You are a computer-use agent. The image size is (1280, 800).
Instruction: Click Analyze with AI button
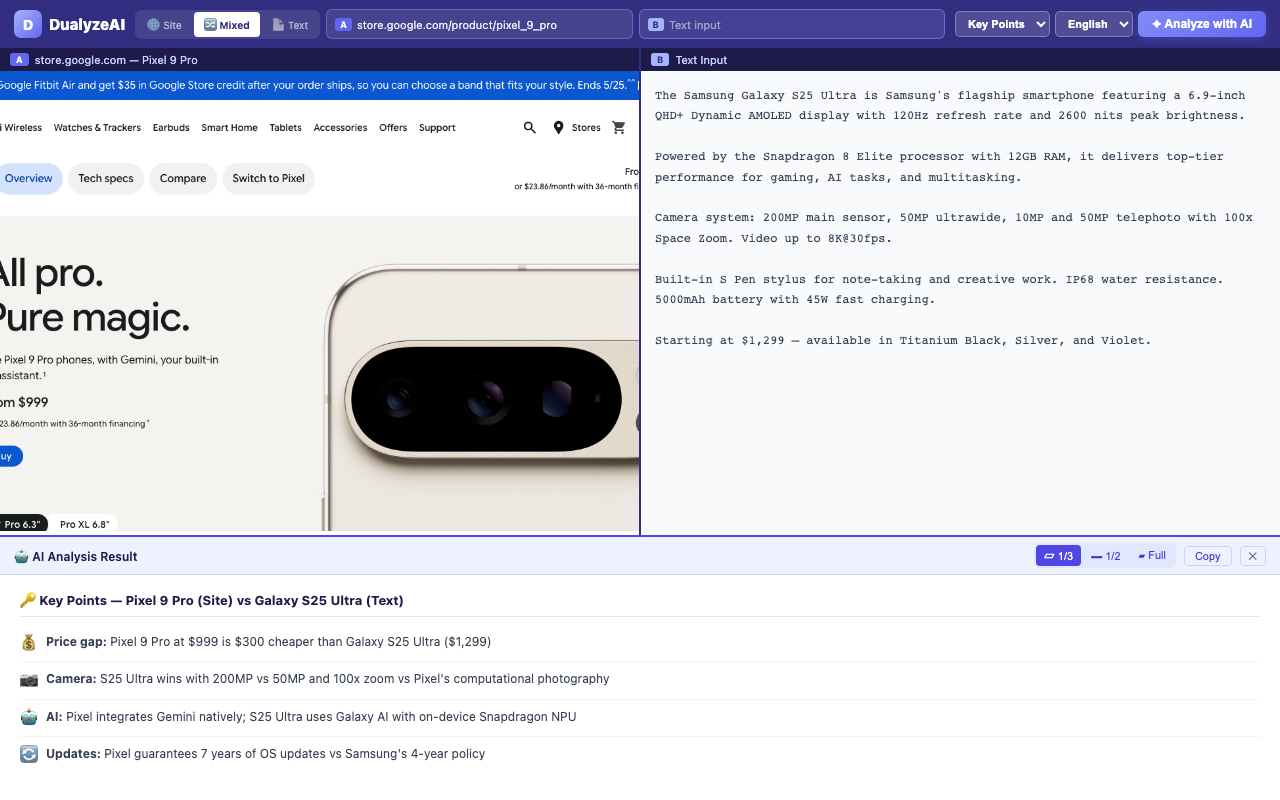[x=1201, y=24]
